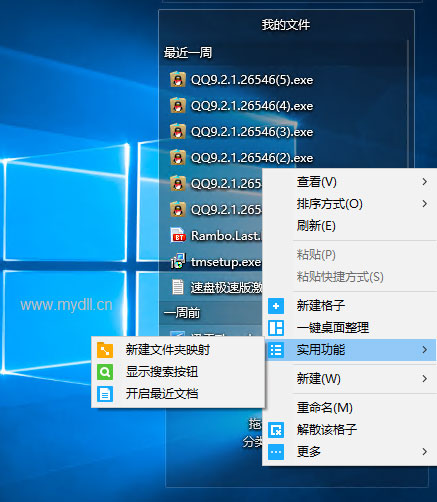Screen dimensions: 437x502
Task: Click the blue document icon for 开启最近文档
Action: tap(105, 394)
